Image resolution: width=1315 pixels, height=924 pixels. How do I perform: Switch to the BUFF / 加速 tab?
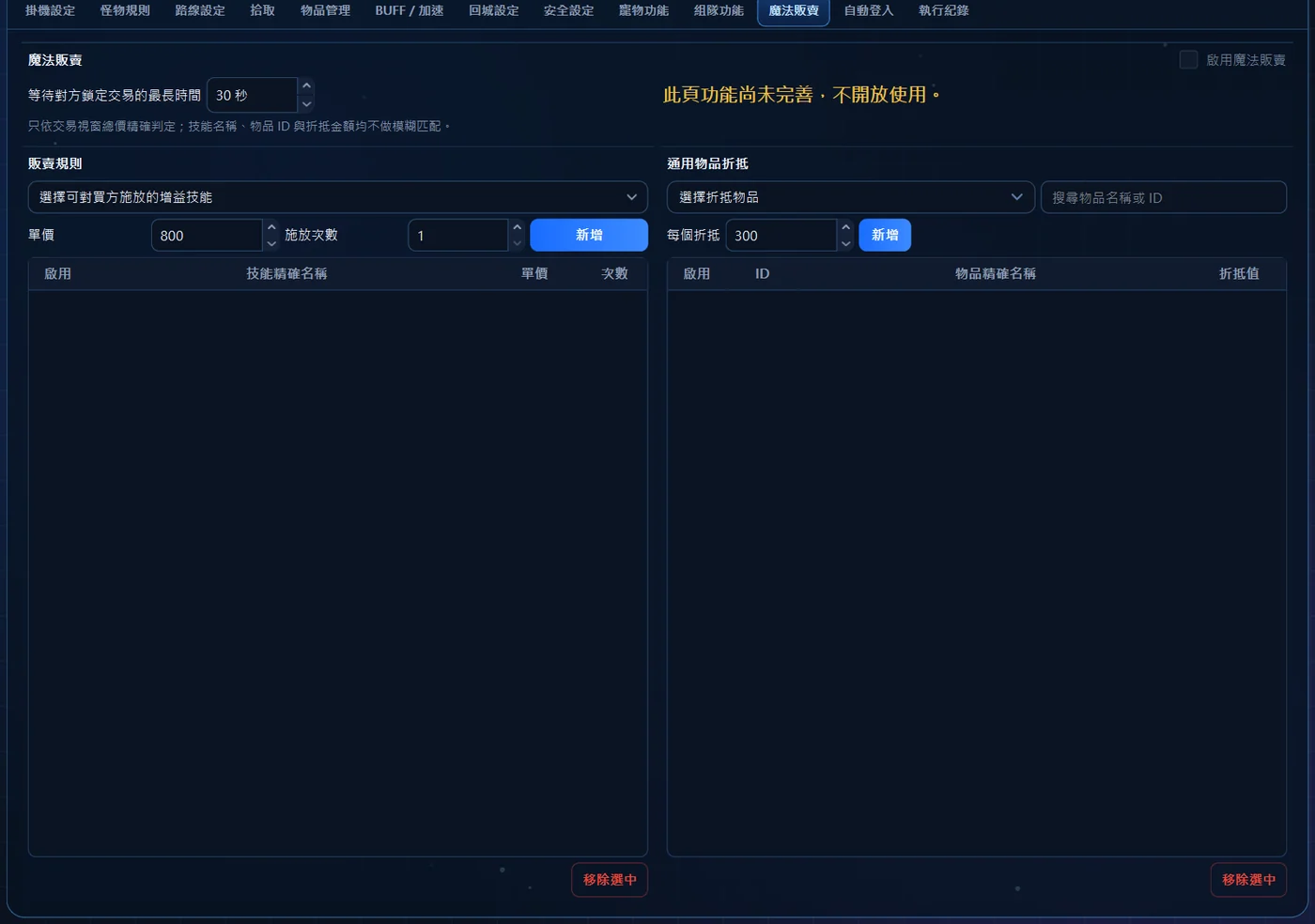tap(410, 11)
